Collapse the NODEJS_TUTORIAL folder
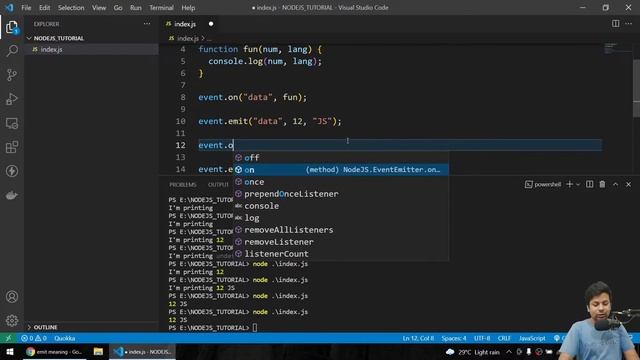 point(58,38)
